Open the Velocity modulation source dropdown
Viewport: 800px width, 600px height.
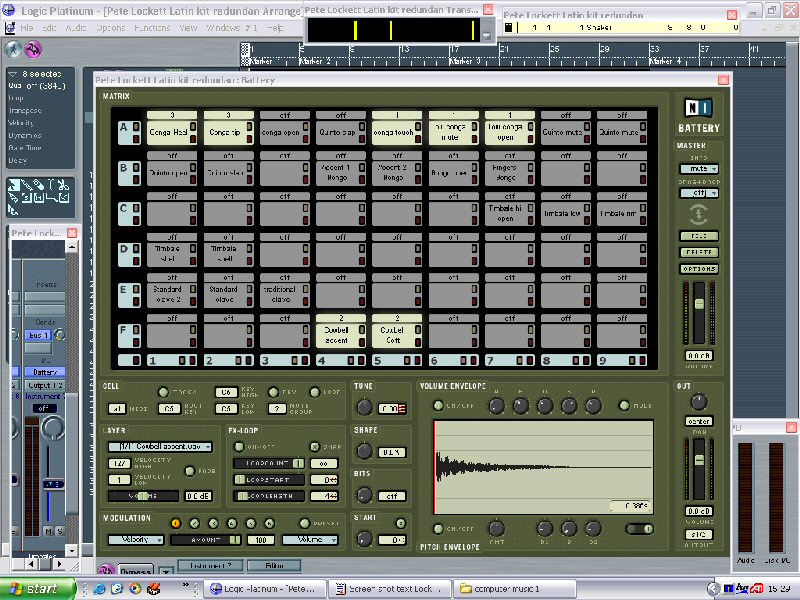[x=135, y=539]
